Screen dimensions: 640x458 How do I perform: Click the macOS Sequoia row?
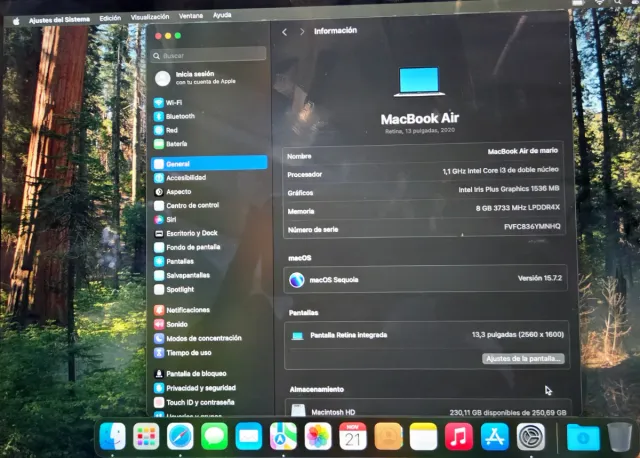pyautogui.click(x=425, y=279)
